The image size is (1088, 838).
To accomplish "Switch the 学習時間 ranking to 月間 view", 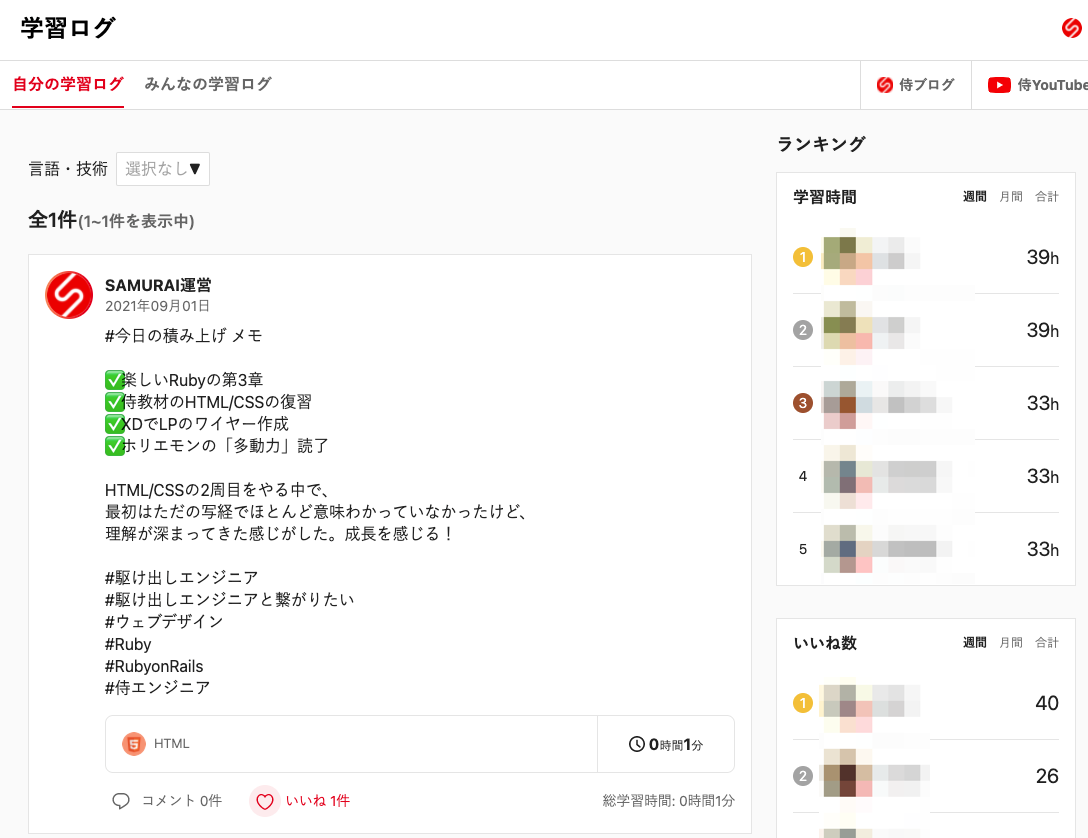I will 1010,196.
